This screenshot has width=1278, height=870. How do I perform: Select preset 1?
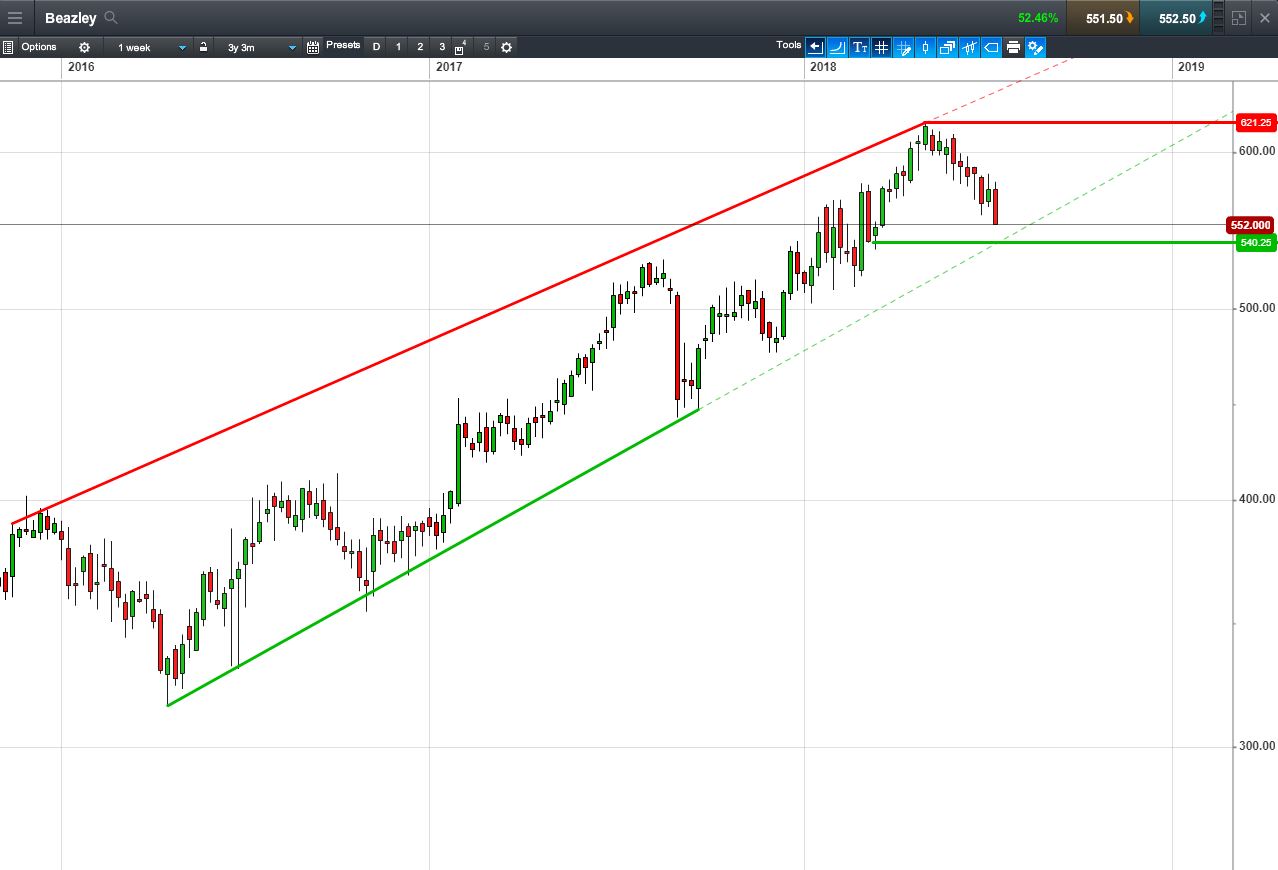click(398, 47)
